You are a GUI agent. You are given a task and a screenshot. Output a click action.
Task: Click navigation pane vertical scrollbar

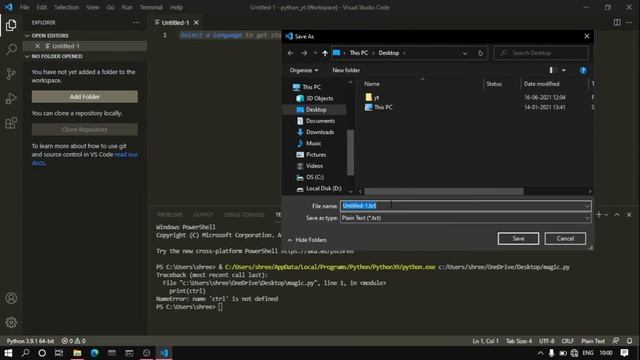click(350, 152)
